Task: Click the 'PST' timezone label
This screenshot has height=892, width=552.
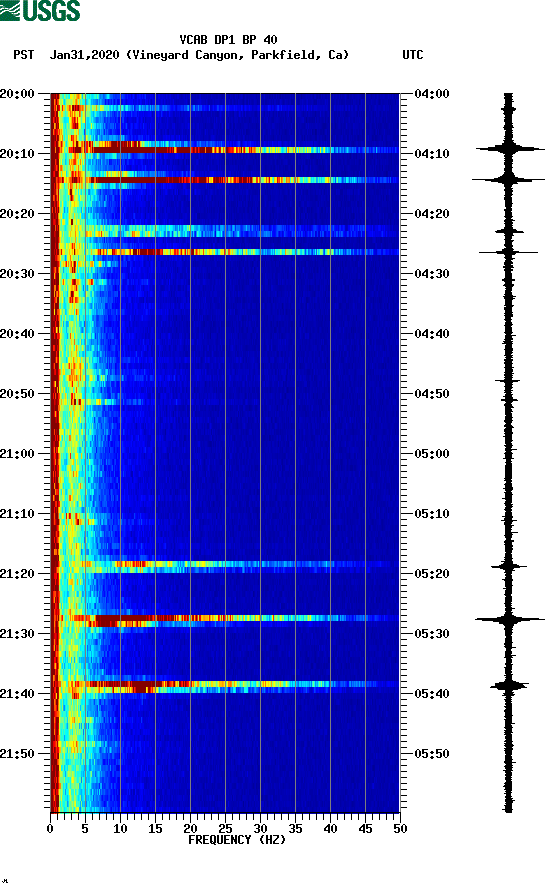Action: tap(24, 55)
